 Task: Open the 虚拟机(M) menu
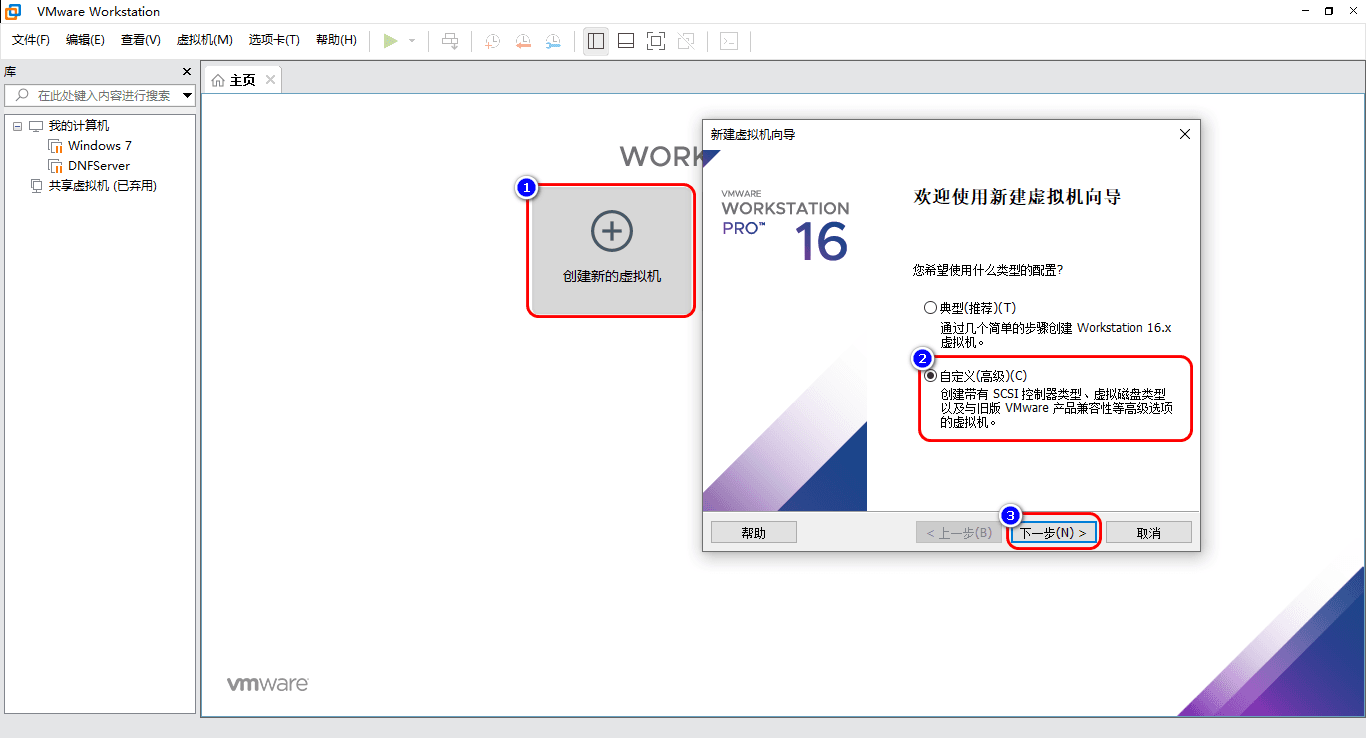205,40
